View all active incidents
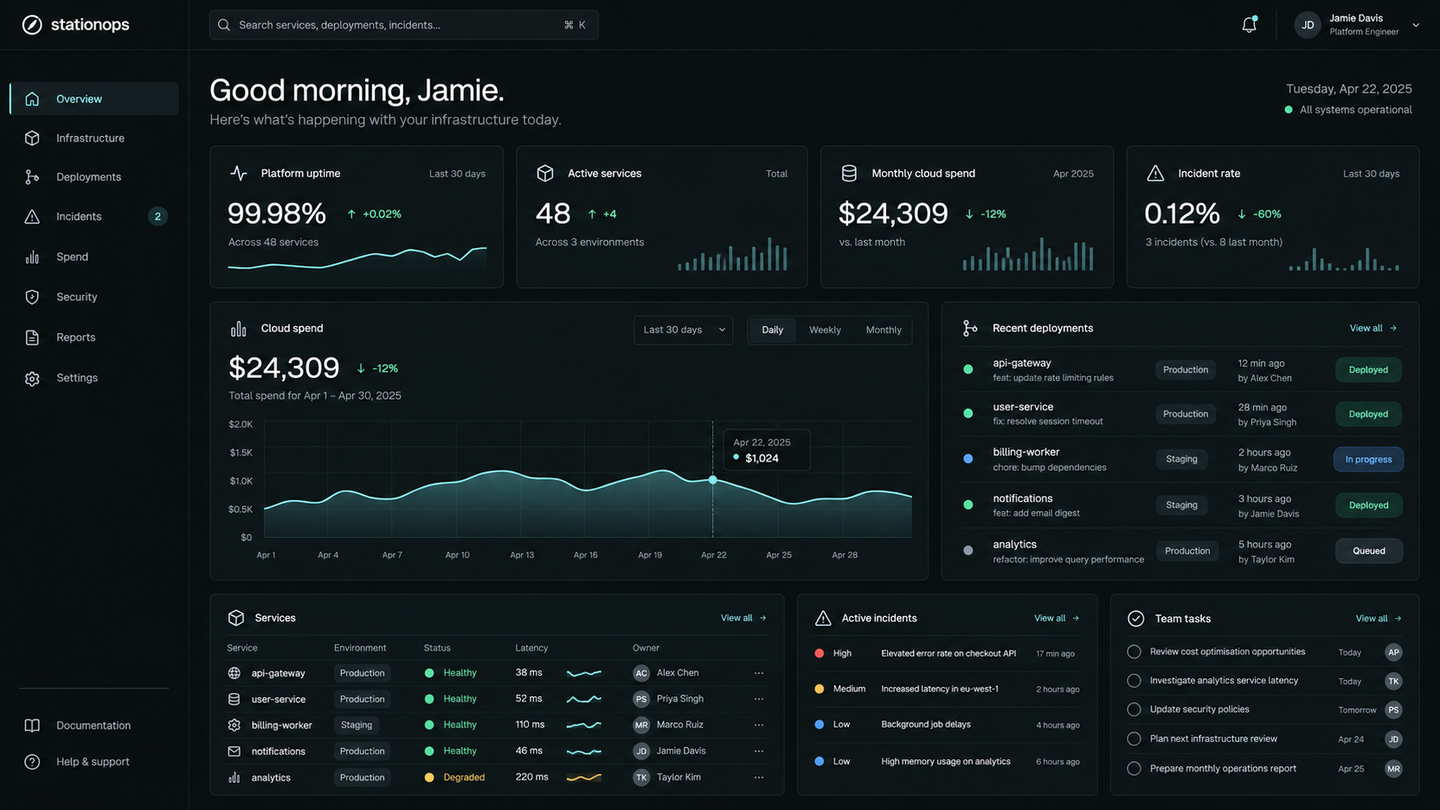This screenshot has height=810, width=1440. tap(1057, 618)
